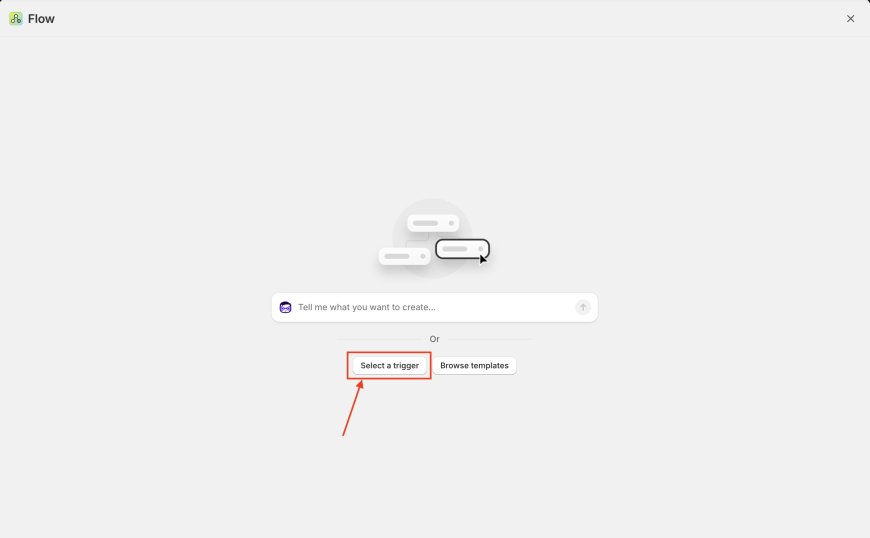Focus the "Tell me what you want to create" field
The height and width of the screenshot is (538, 870).
tap(434, 307)
